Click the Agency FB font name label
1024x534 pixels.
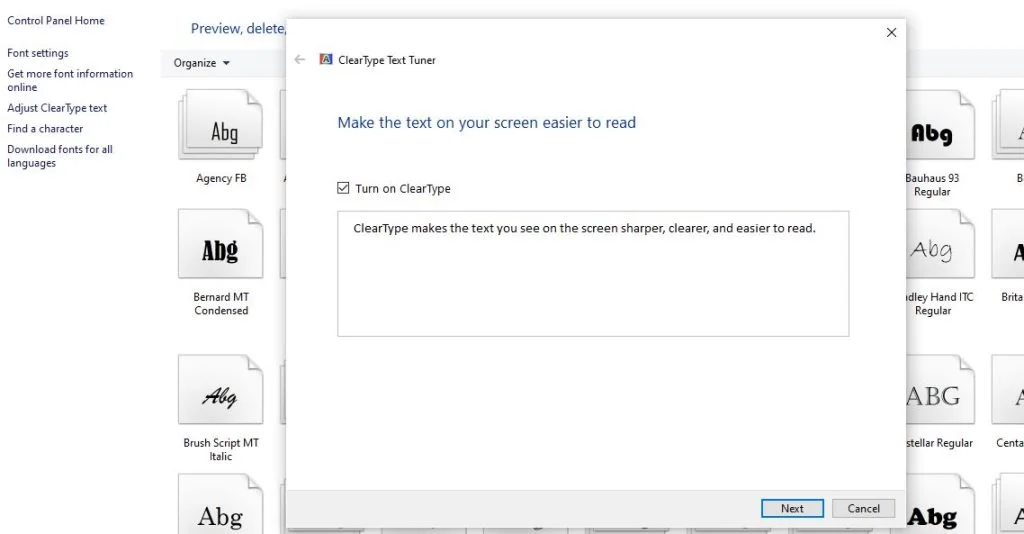(x=221, y=178)
